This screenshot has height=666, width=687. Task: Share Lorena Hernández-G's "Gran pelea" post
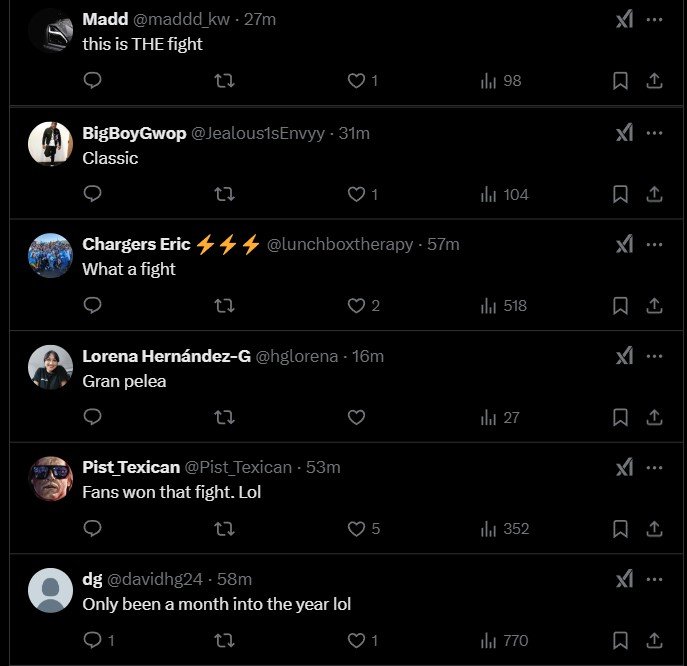(654, 417)
